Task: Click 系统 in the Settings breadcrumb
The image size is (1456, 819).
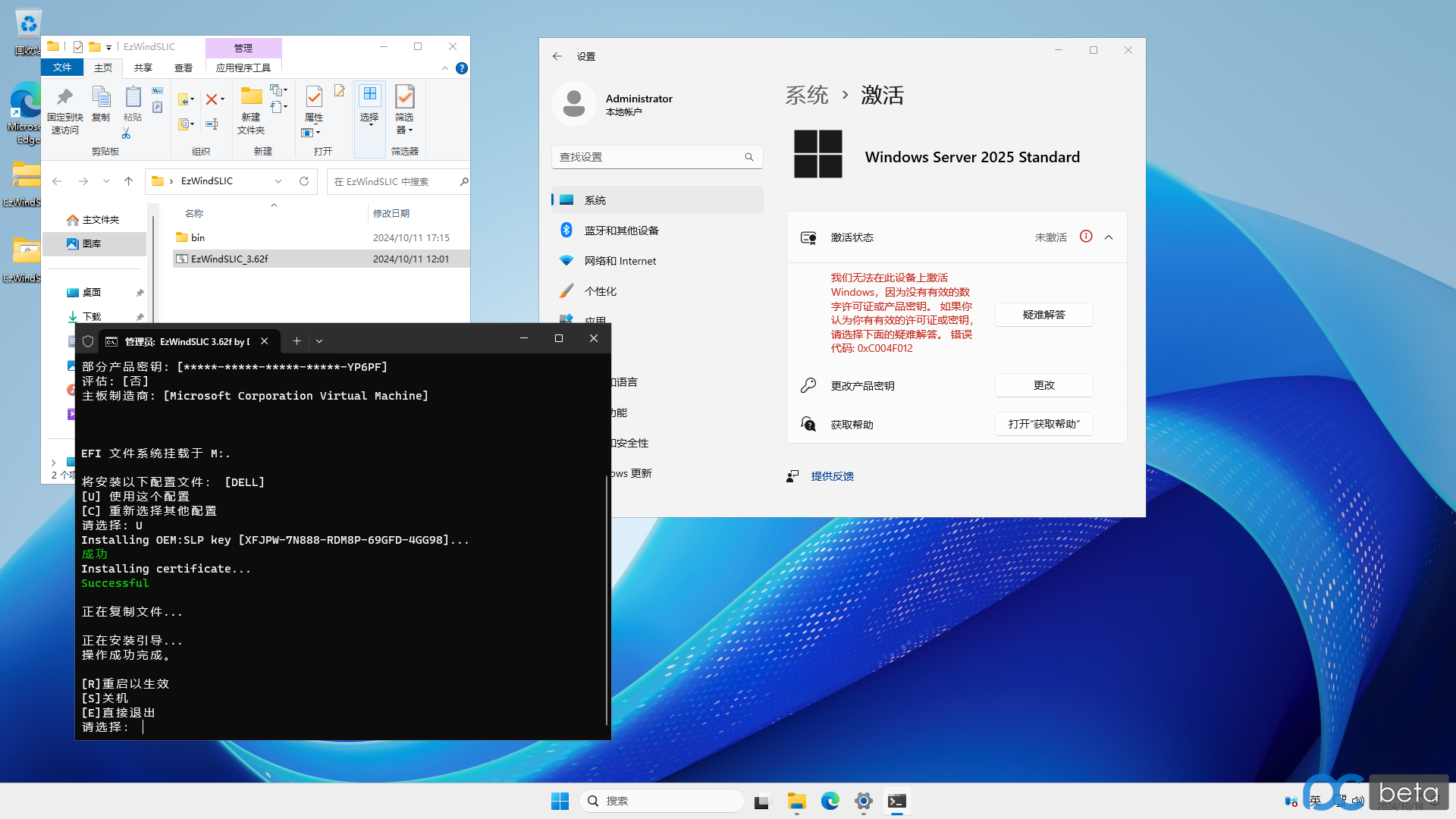Action: click(807, 96)
